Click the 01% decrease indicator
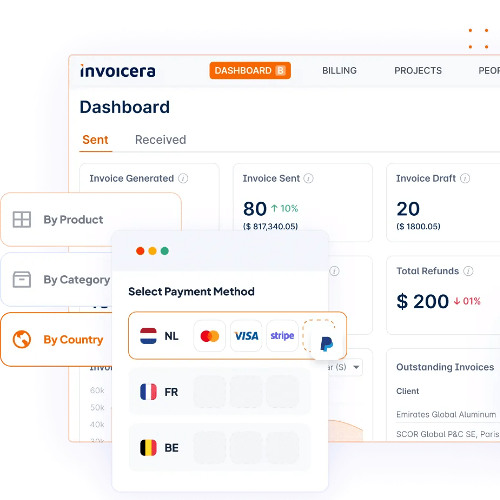 (x=467, y=301)
